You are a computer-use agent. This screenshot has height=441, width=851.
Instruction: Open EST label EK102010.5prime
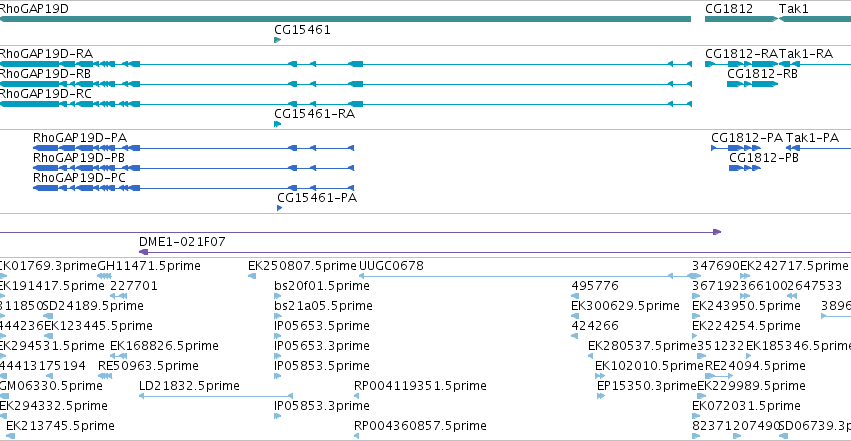click(x=649, y=366)
